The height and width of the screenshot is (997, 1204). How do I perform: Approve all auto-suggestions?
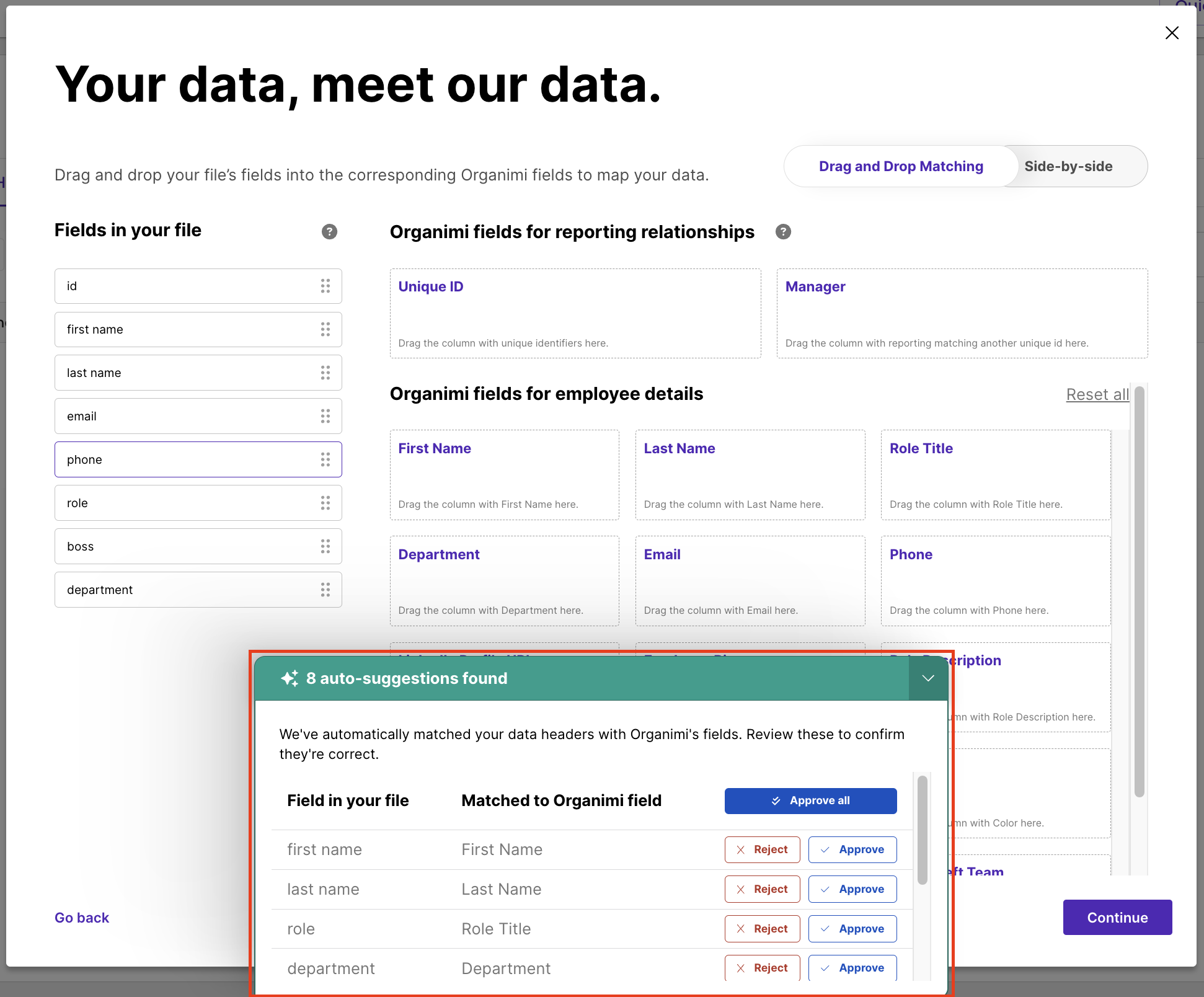[810, 800]
